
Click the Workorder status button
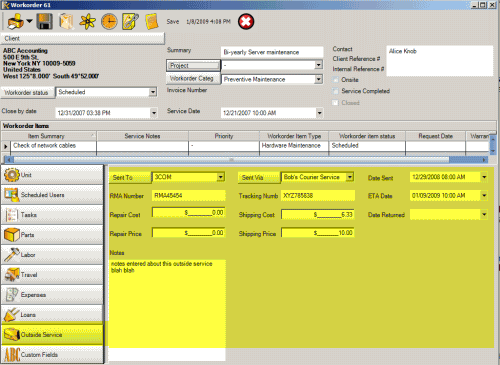tap(28, 92)
